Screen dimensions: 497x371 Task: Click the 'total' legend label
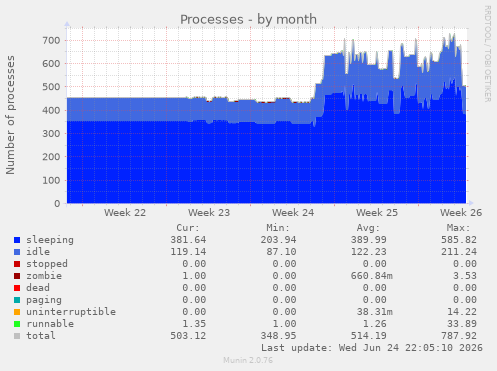41,336
